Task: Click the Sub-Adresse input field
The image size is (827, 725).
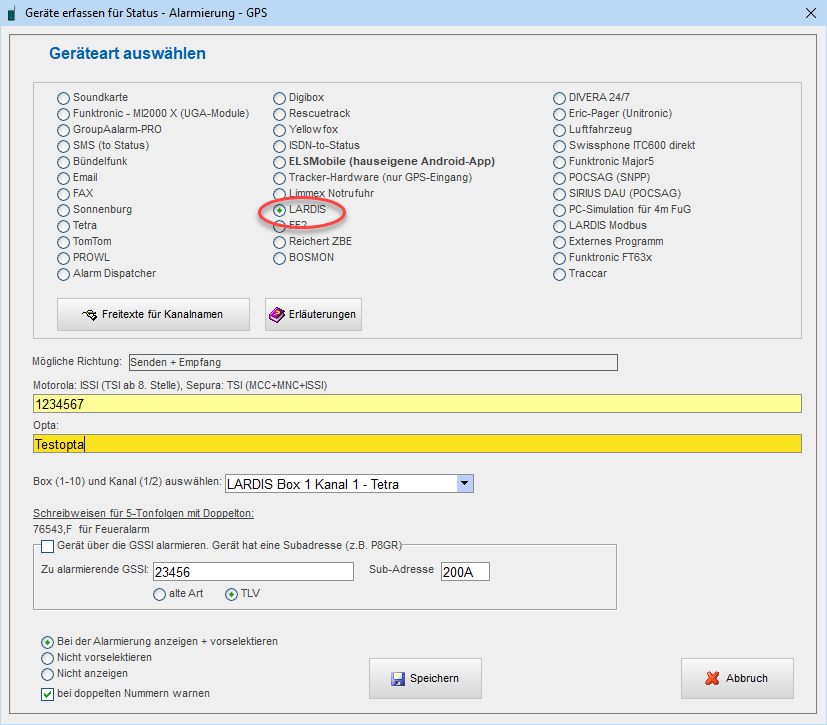Action: tap(464, 571)
